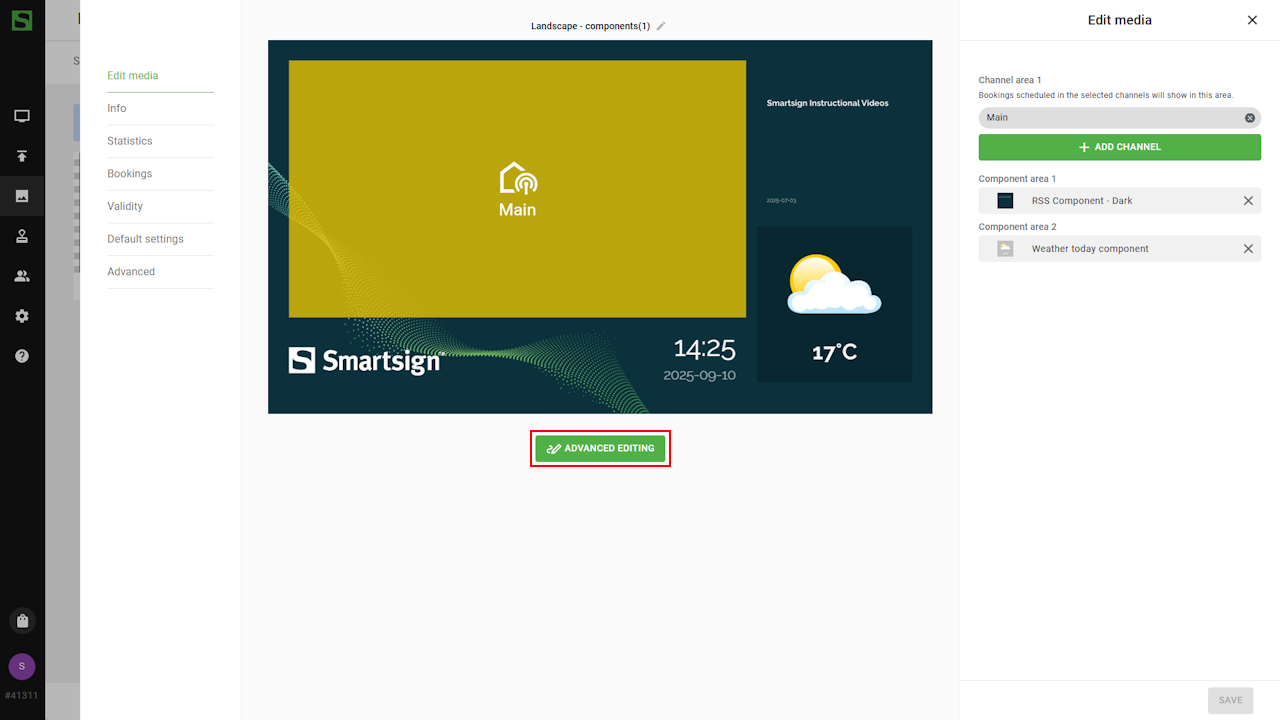The height and width of the screenshot is (720, 1280).
Task: Click the Publish upload arrow sidebar icon
Action: pos(22,156)
